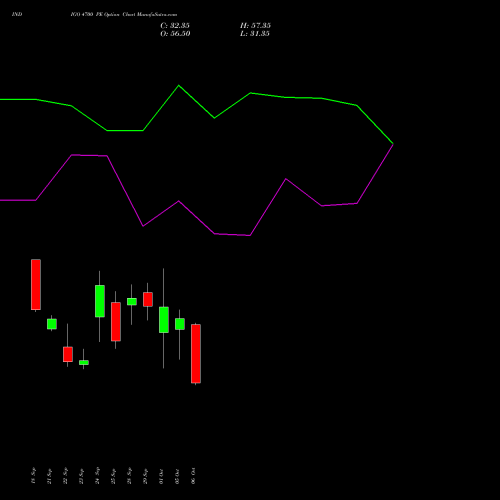Screen dimensions: 500x500
Task: Click the '29 Sep' date axis label
Action: point(145,476)
